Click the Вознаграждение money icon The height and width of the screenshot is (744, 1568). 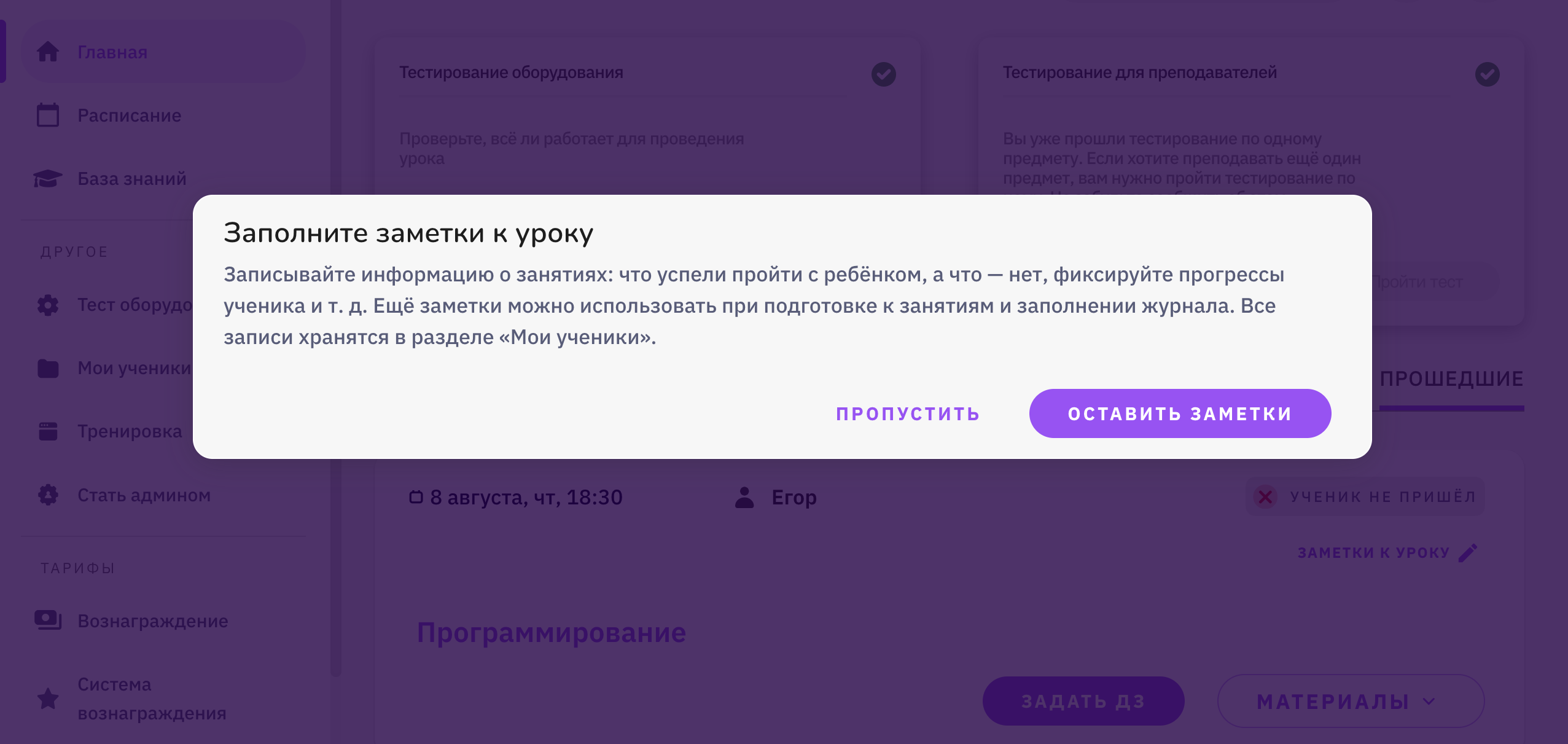[48, 621]
